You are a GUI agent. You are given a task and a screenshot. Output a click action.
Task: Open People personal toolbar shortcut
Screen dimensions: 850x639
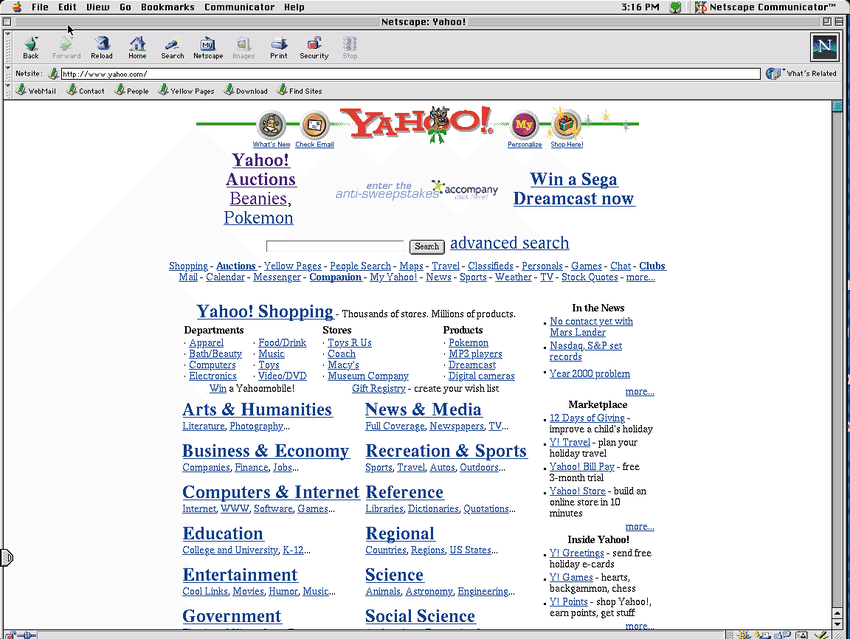(132, 91)
